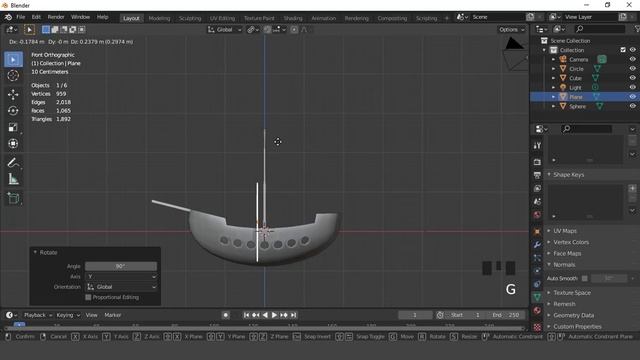
Task: Expand the UV Maps panel
Action: pyautogui.click(x=564, y=231)
